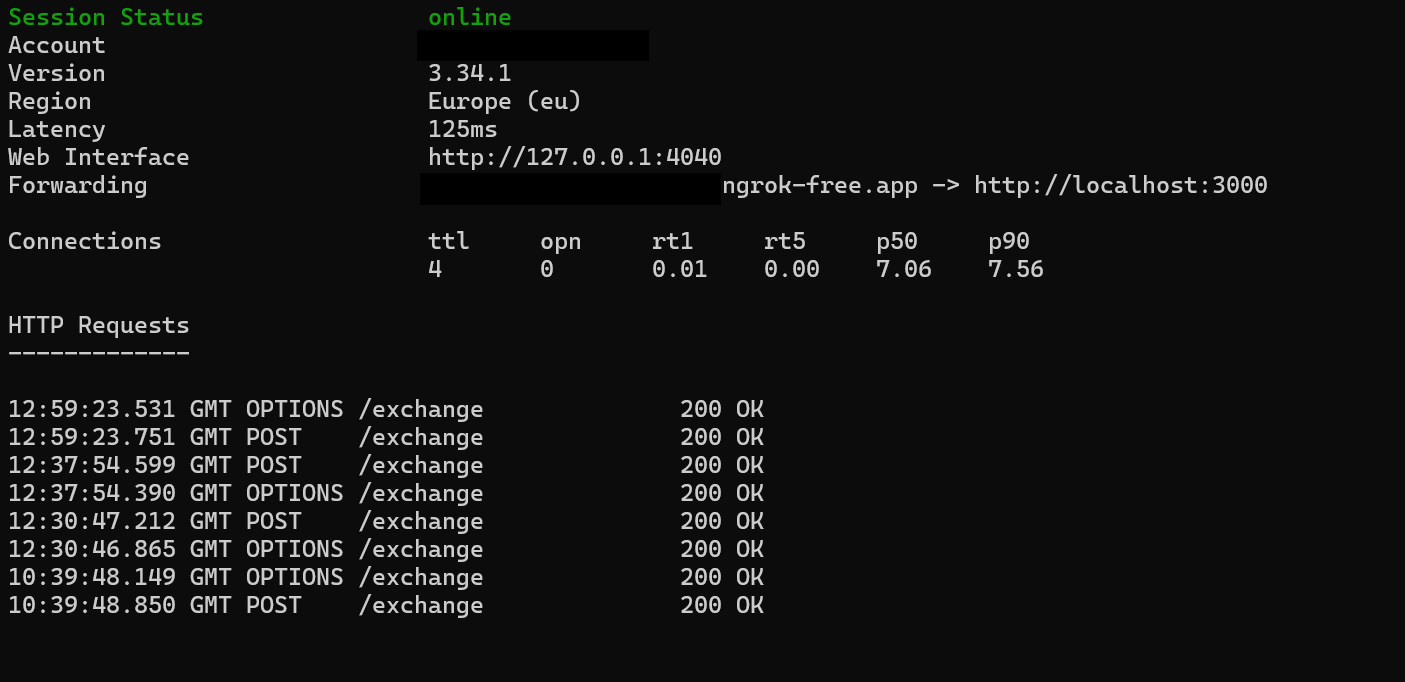Select the p90 value 7.56
This screenshot has width=1405, height=682.
point(1015,270)
